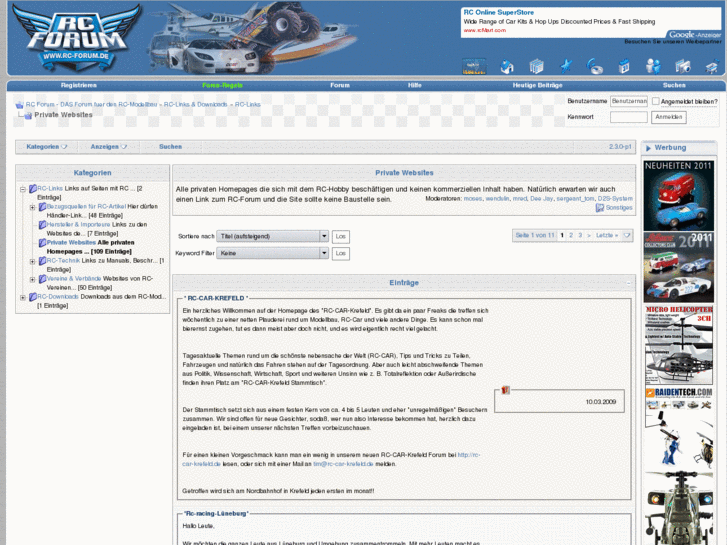Open the Neuheiten 2011 ad banner

point(678,196)
